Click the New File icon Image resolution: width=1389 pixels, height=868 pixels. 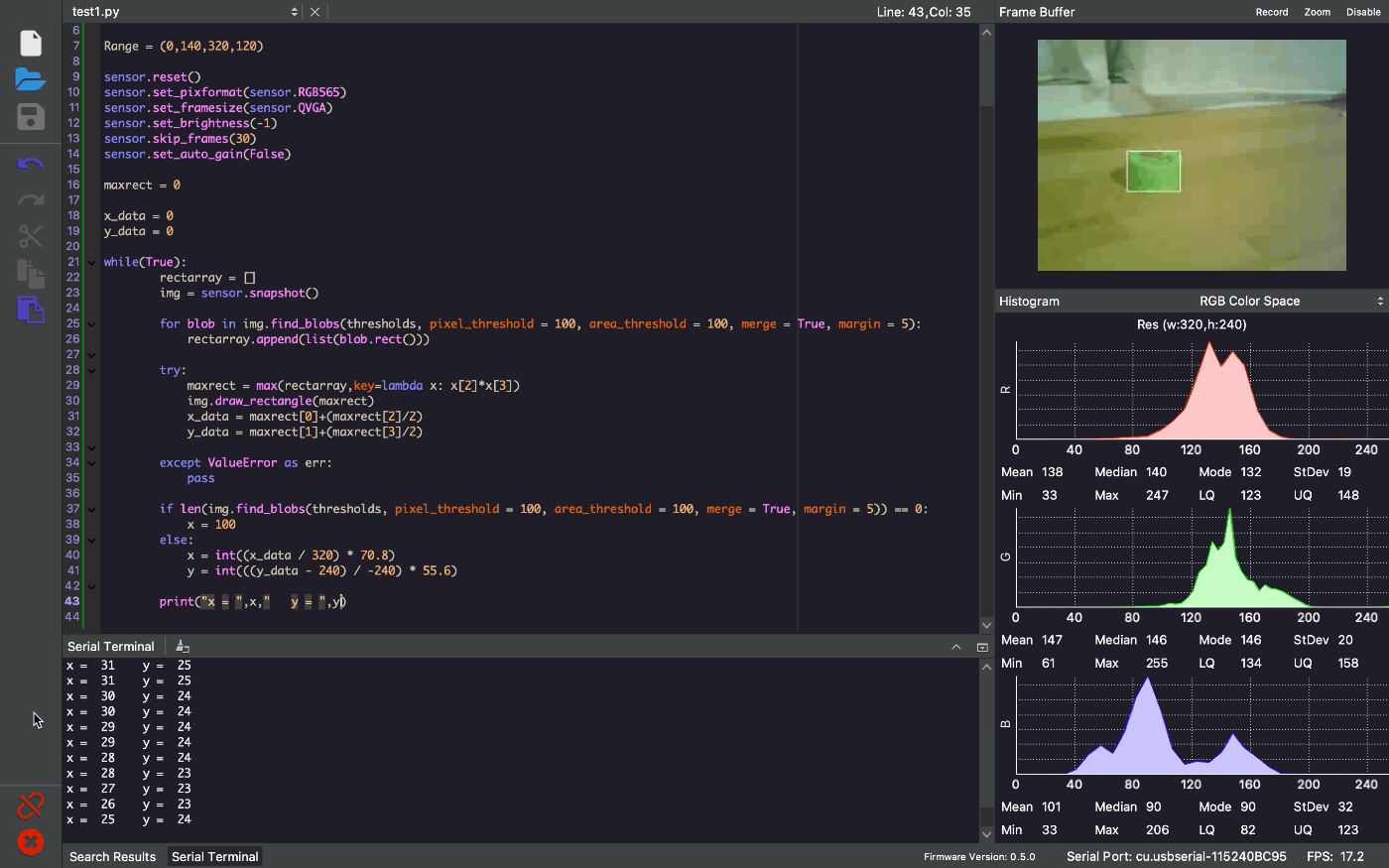click(31, 43)
